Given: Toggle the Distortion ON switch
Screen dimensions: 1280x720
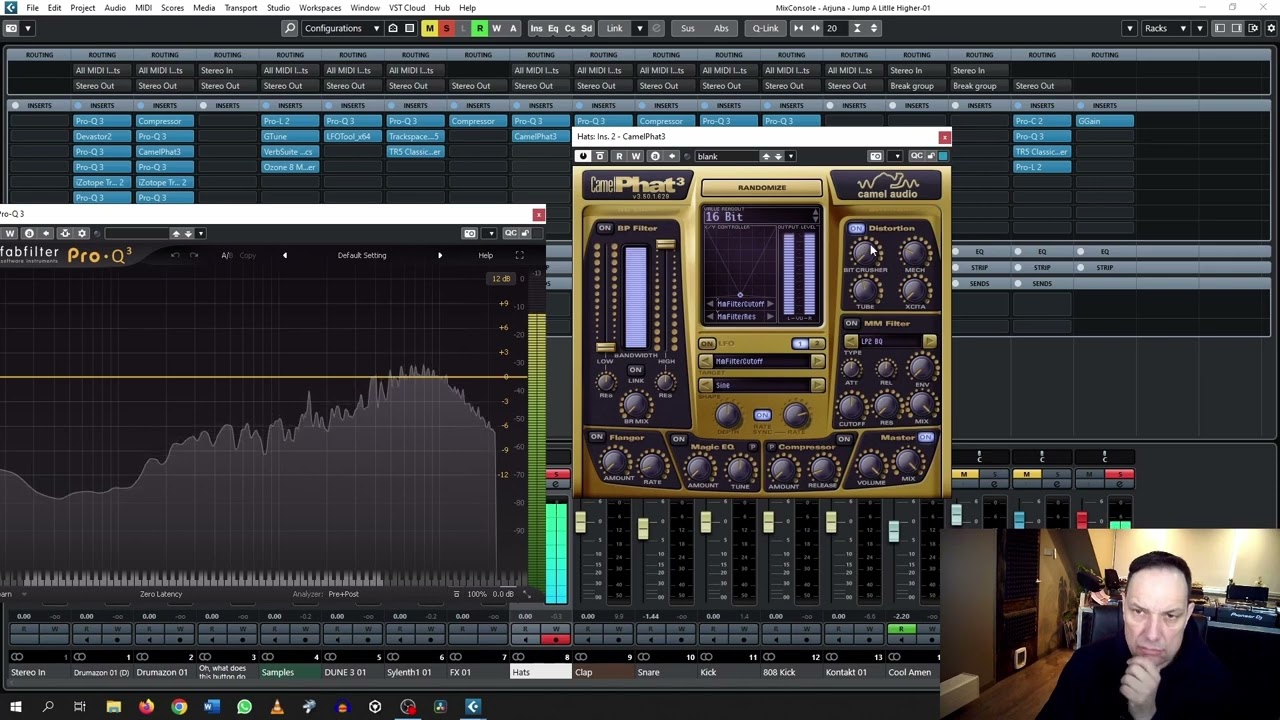Looking at the screenshot, I should [857, 228].
